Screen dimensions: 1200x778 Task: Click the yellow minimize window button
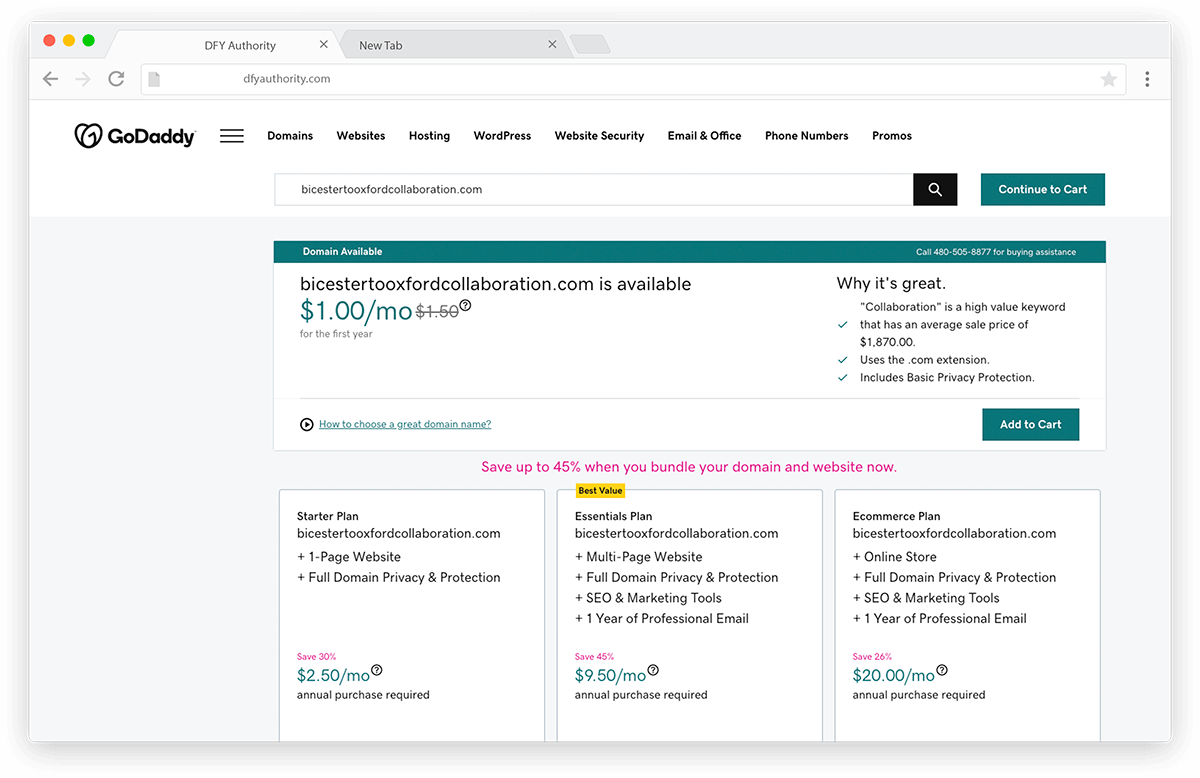(x=69, y=40)
